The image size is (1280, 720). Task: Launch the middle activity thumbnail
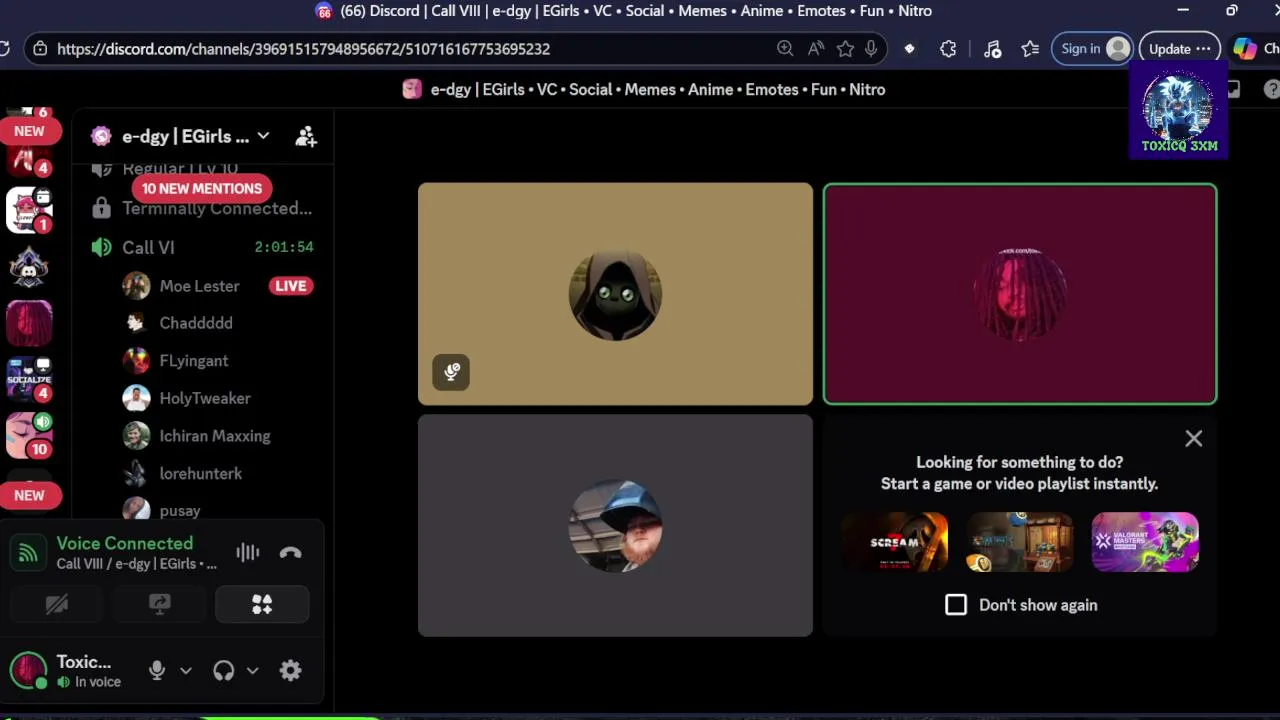point(1020,542)
